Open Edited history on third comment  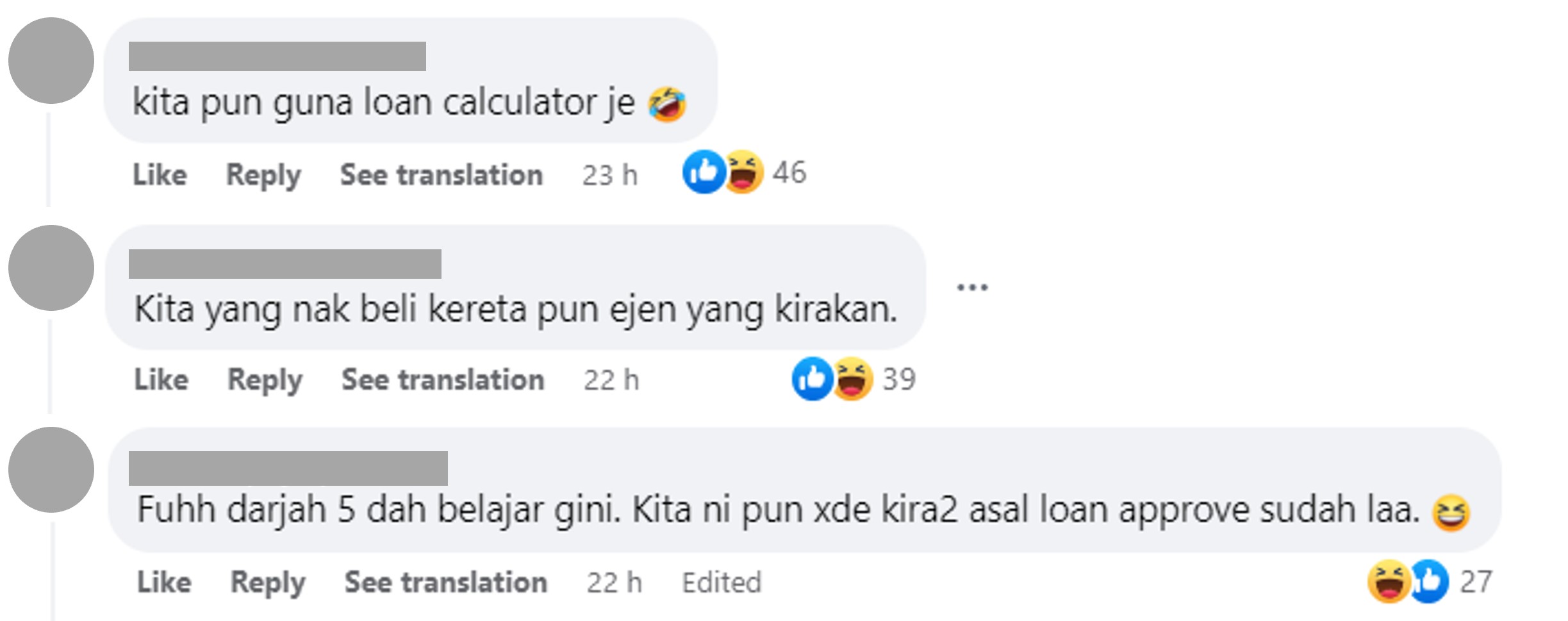722,583
